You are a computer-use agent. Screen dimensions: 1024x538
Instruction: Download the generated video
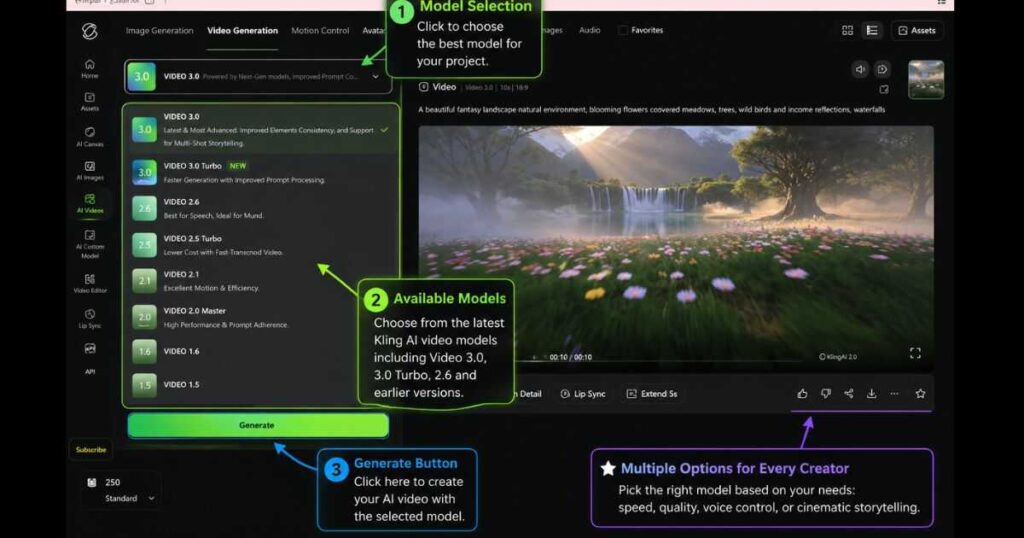click(871, 394)
